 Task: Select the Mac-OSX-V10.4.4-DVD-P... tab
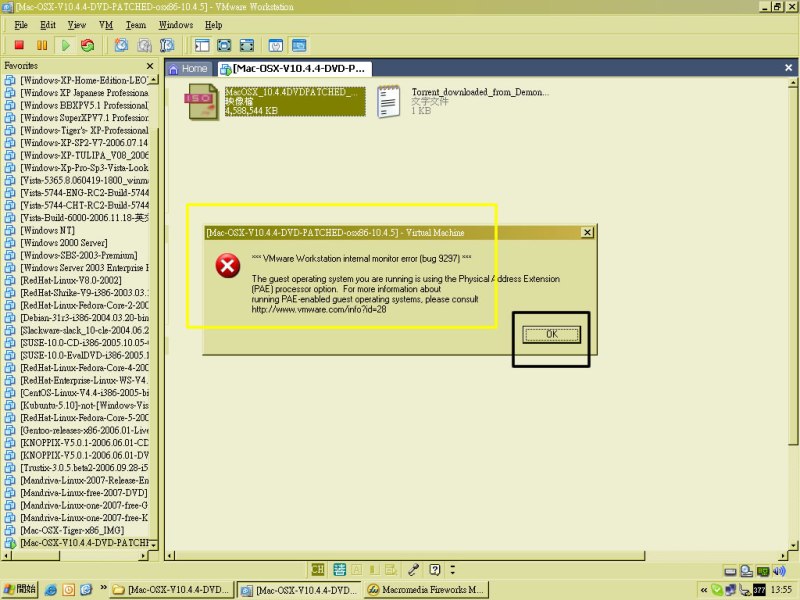tap(294, 69)
